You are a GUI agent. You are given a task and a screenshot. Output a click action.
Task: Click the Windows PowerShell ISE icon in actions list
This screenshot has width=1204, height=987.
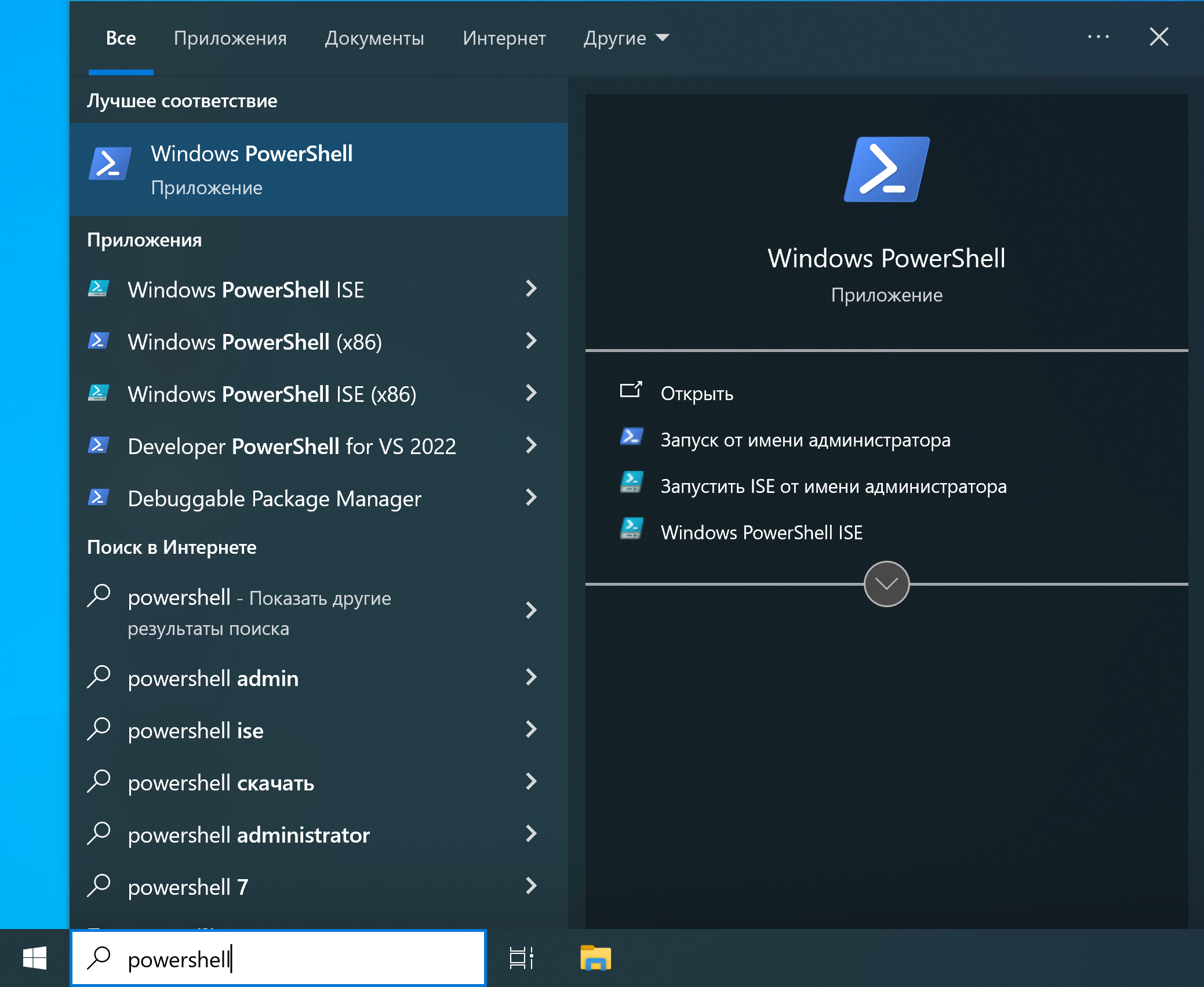[631, 529]
